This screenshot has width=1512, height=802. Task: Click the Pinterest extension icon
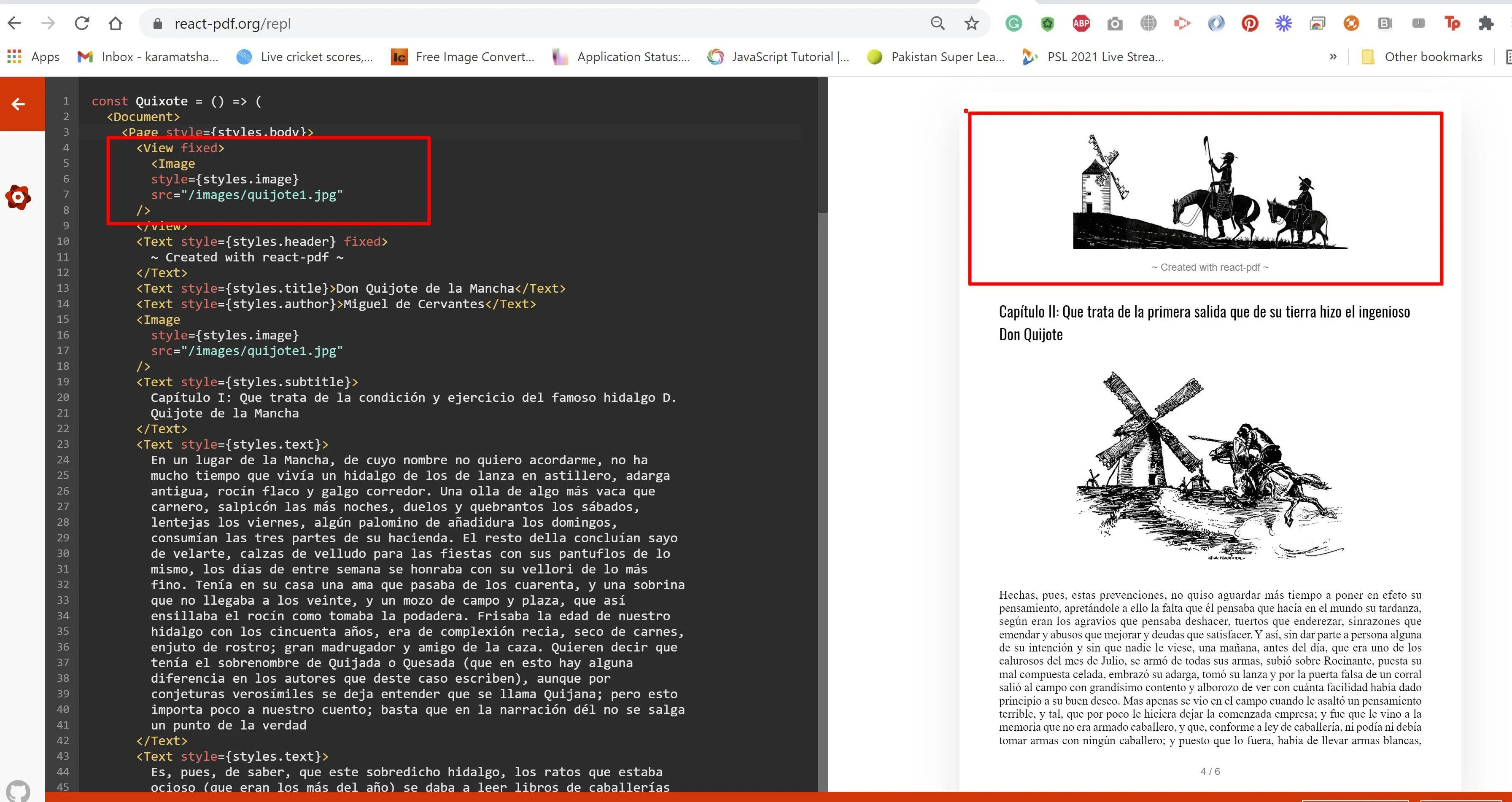1250,24
